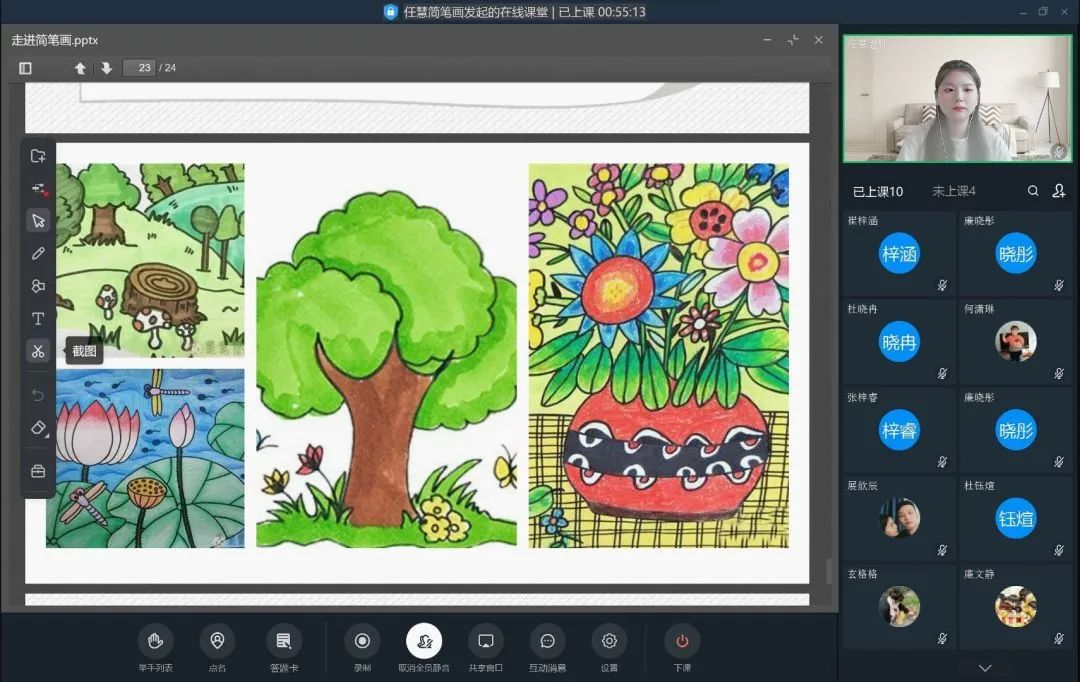The height and width of the screenshot is (682, 1080).
Task: Toggle the teacher video's microphone icon
Action: 1058,151
